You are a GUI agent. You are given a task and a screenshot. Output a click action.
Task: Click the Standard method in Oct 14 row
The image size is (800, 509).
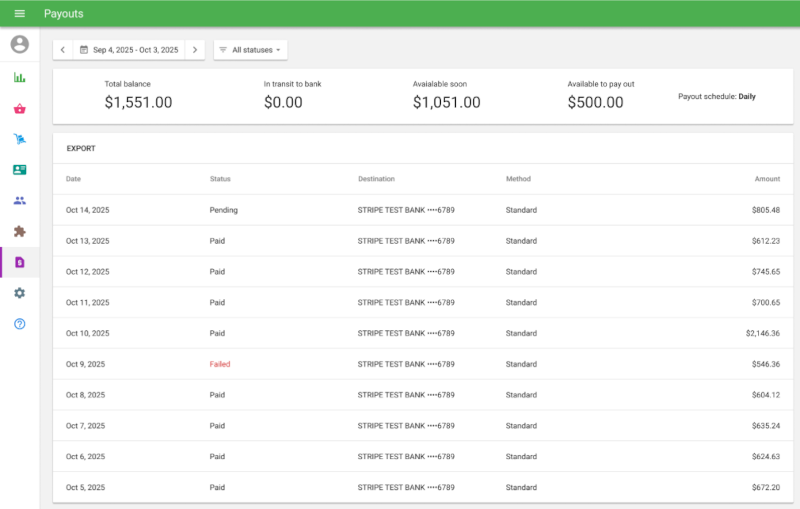(x=521, y=210)
